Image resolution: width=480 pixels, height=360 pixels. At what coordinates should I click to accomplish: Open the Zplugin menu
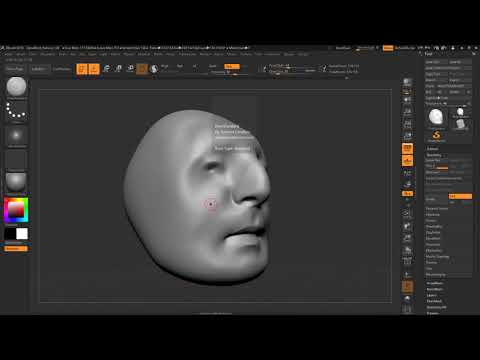point(289,54)
